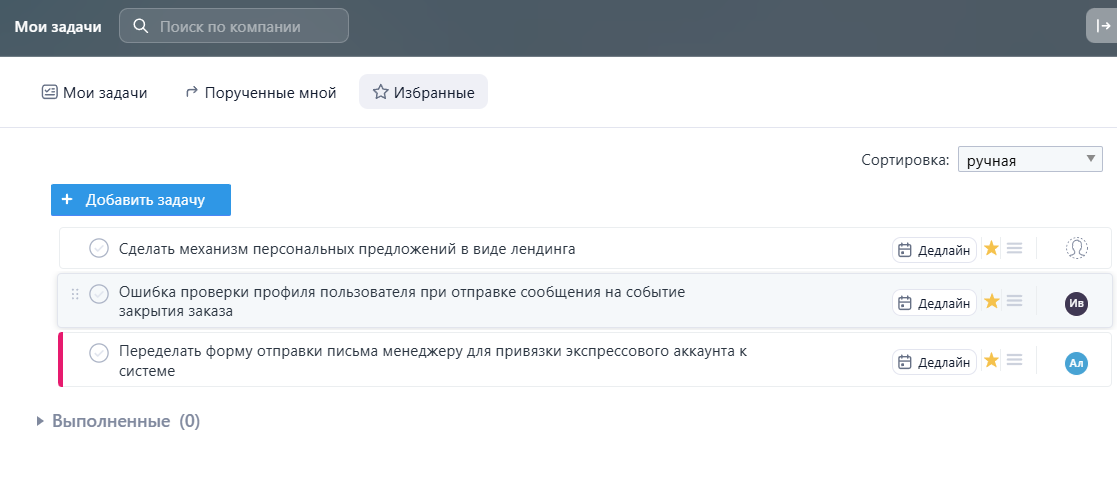Unfavorite the manager letter form task
Image resolution: width=1117 pixels, height=504 pixels.
click(x=991, y=361)
